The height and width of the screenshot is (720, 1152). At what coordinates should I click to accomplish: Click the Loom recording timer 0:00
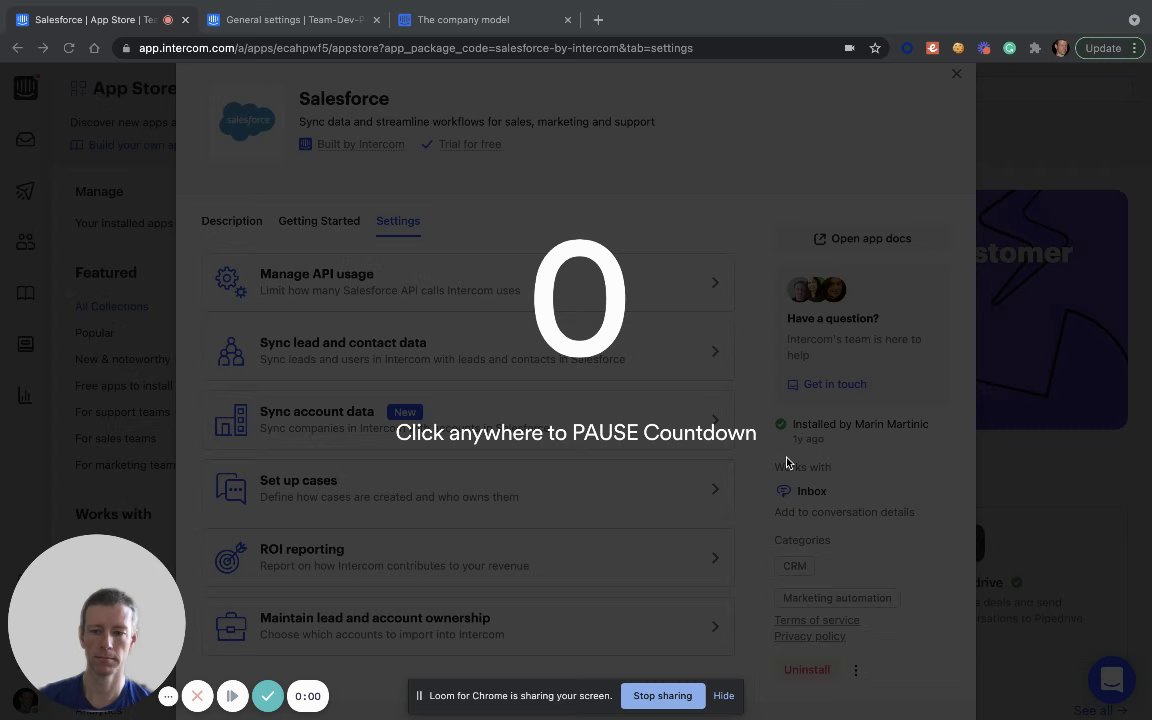point(308,696)
